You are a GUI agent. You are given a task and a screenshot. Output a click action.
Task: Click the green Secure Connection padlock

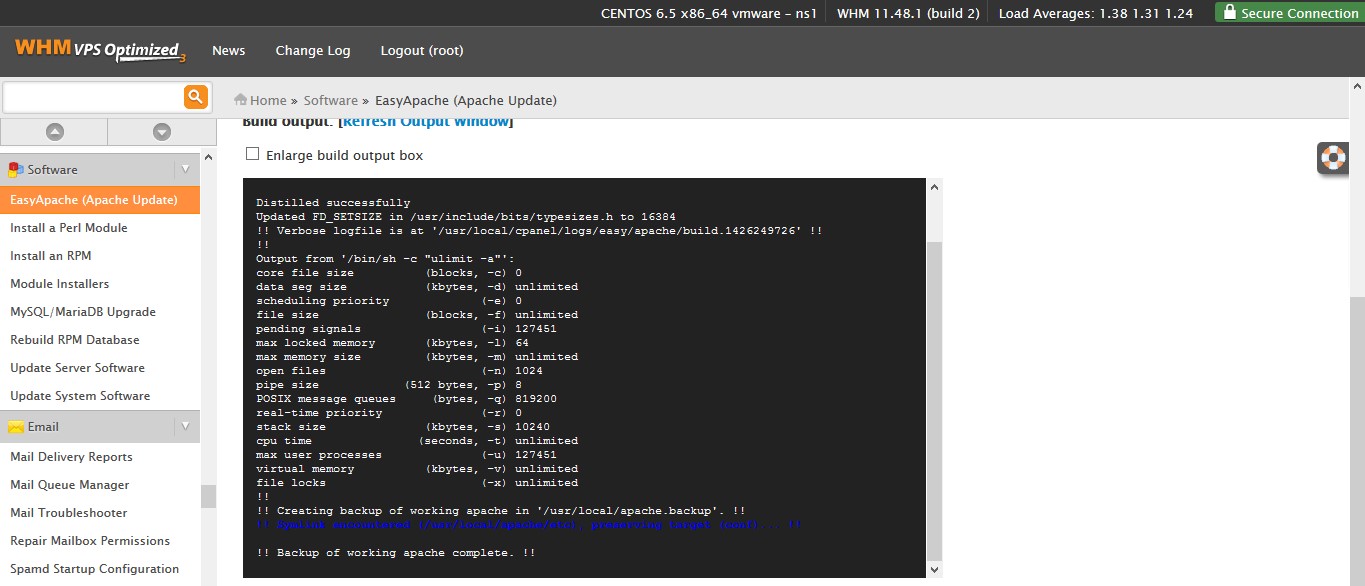pos(1228,12)
